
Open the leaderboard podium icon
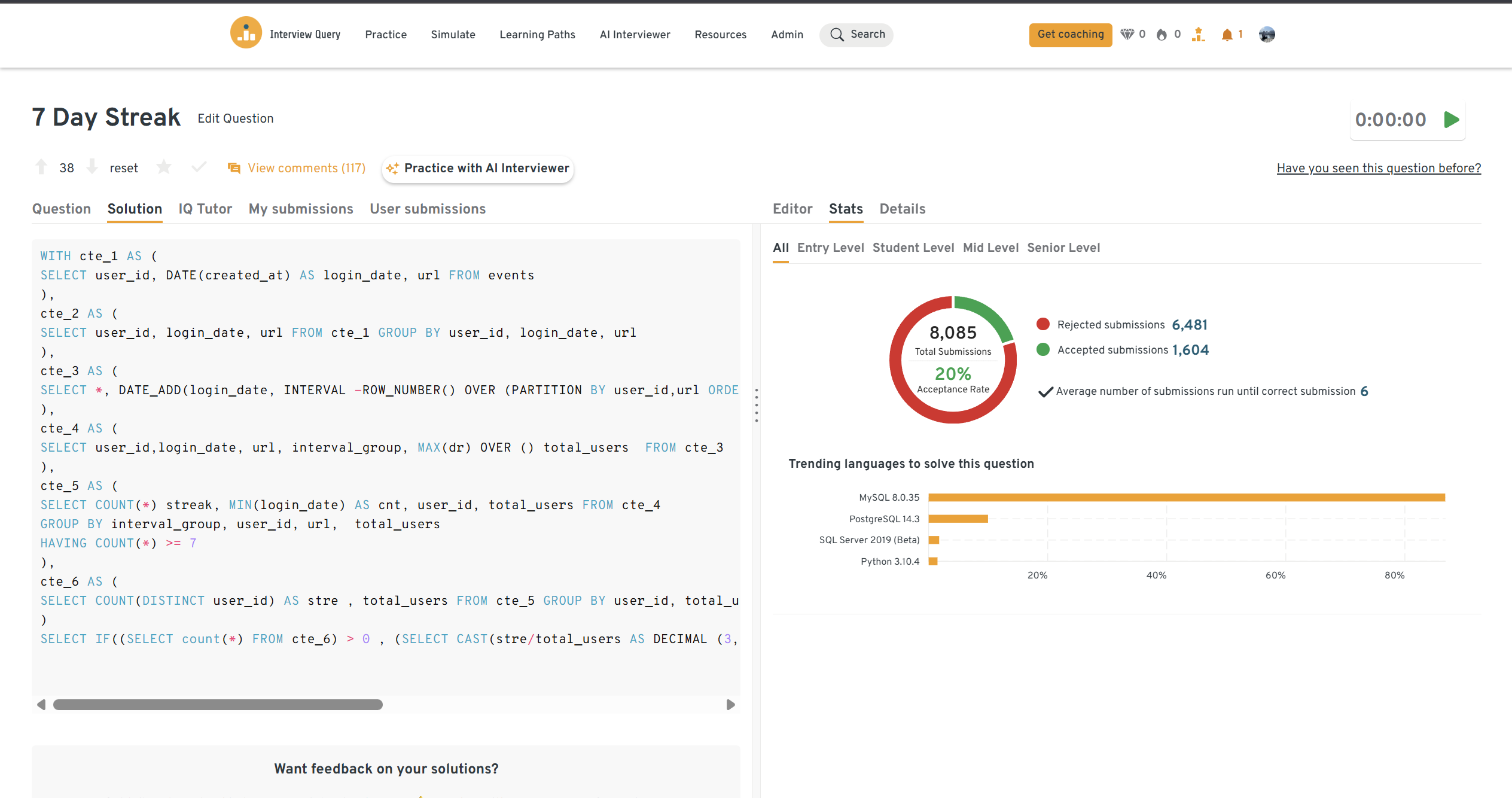coord(1198,35)
